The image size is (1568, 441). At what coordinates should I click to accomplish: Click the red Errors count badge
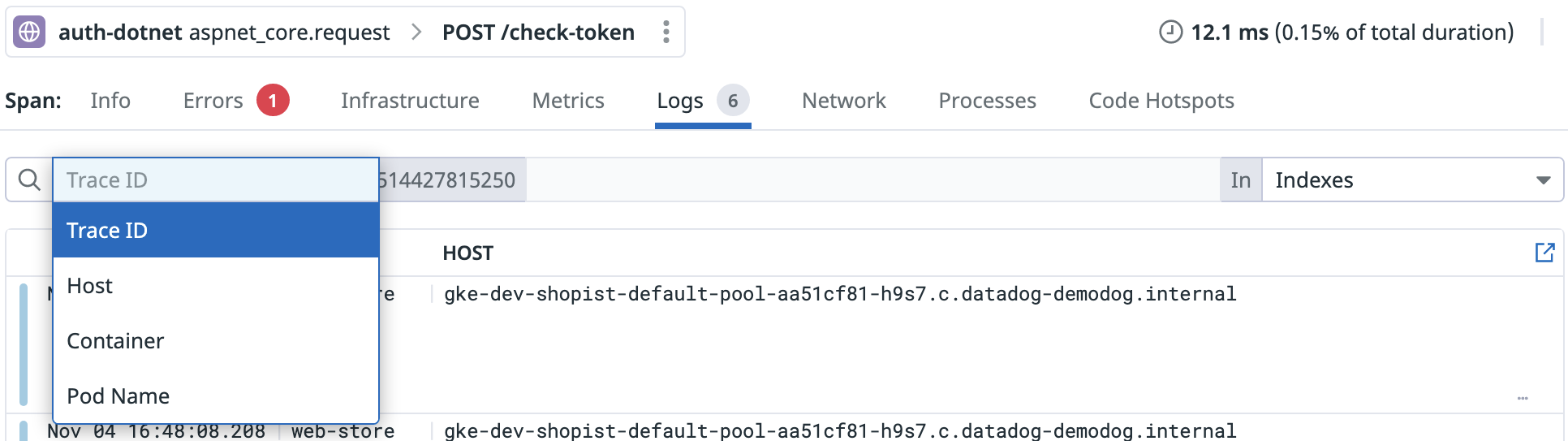273,101
